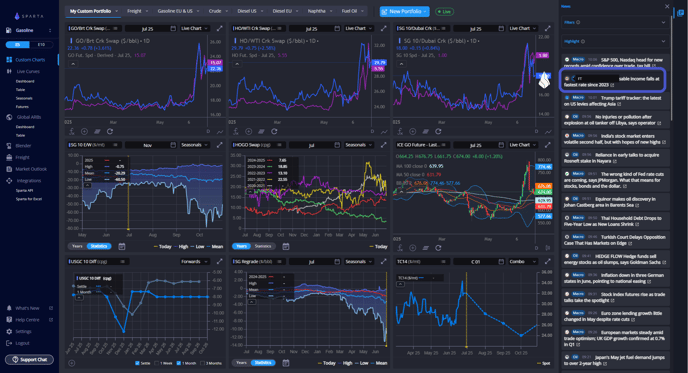
Task: Open the Seasonals dropdown on SG 10 E/W chart
Action: (194, 145)
